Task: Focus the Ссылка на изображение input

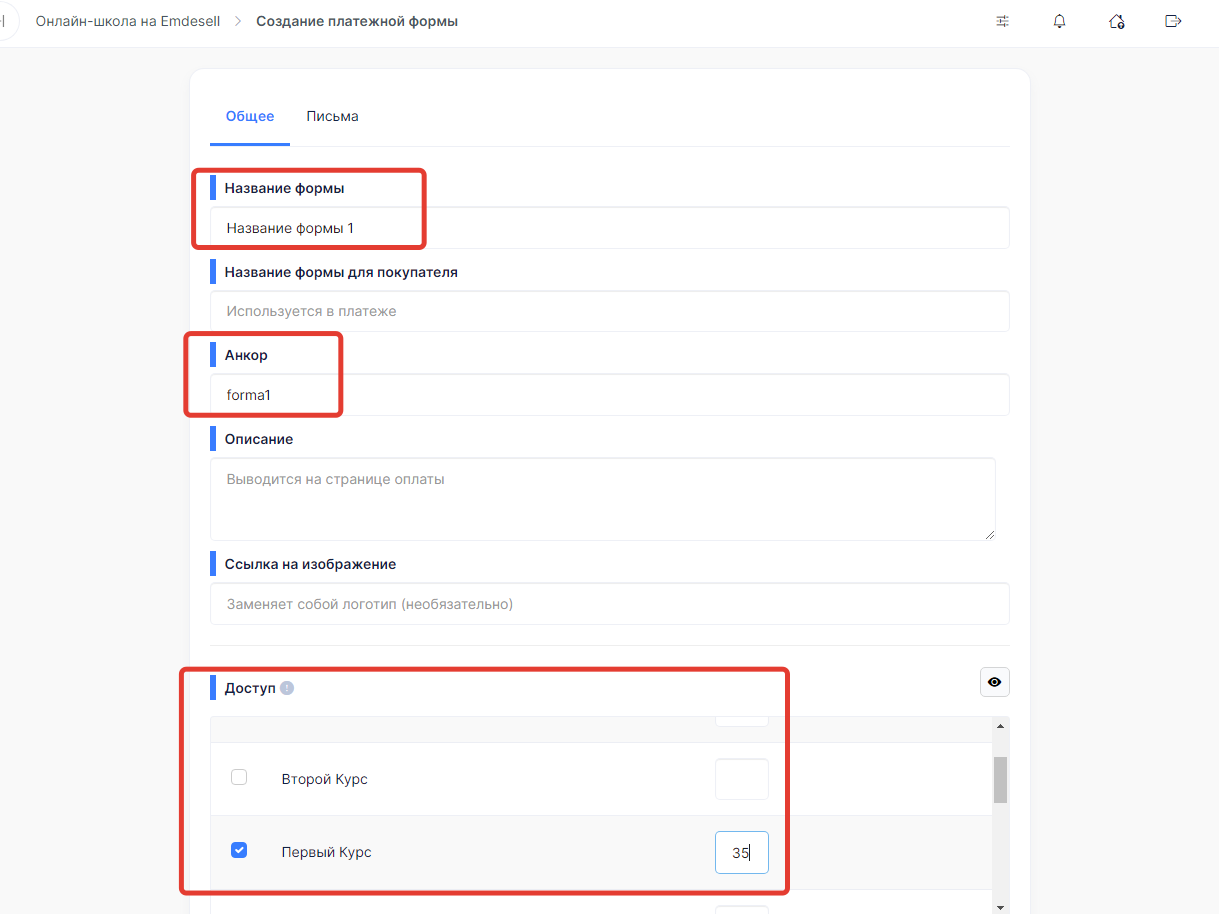Action: (x=609, y=604)
